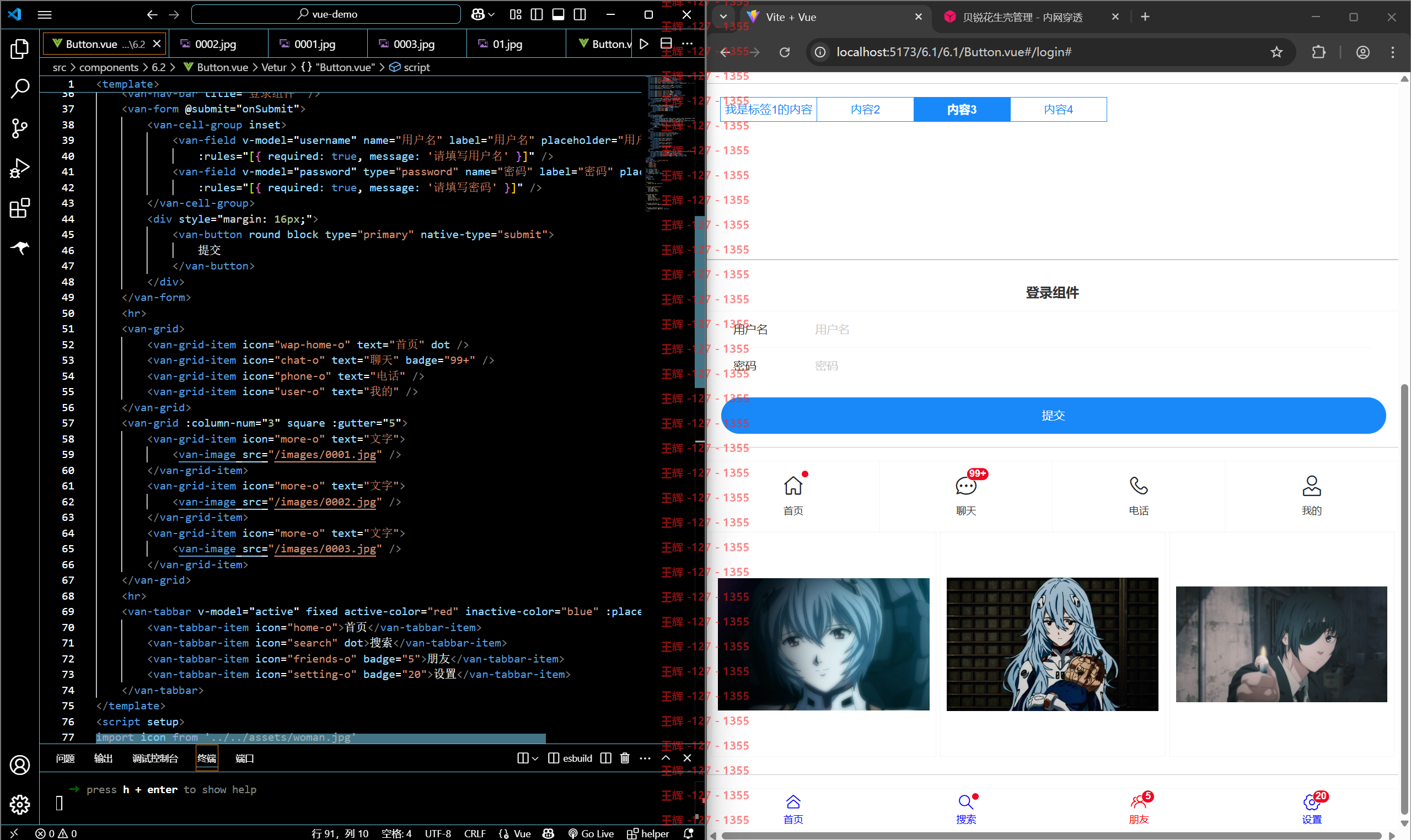
Task: Go forward in VS Code navigation
Action: tap(174, 15)
